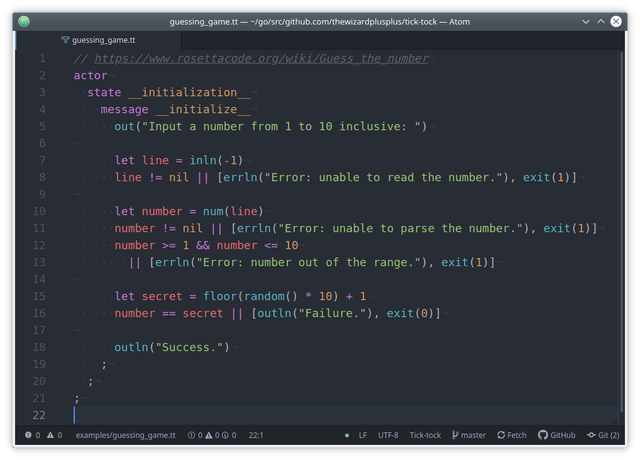This screenshot has width=640, height=460.
Task: Place cursor on the outln("Success.") line
Action: click(171, 347)
